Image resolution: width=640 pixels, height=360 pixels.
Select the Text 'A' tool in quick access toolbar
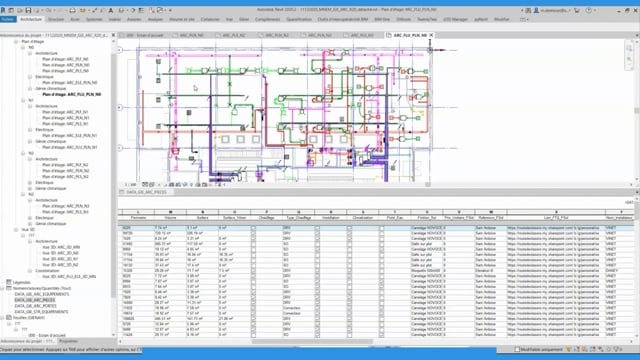(111, 10)
